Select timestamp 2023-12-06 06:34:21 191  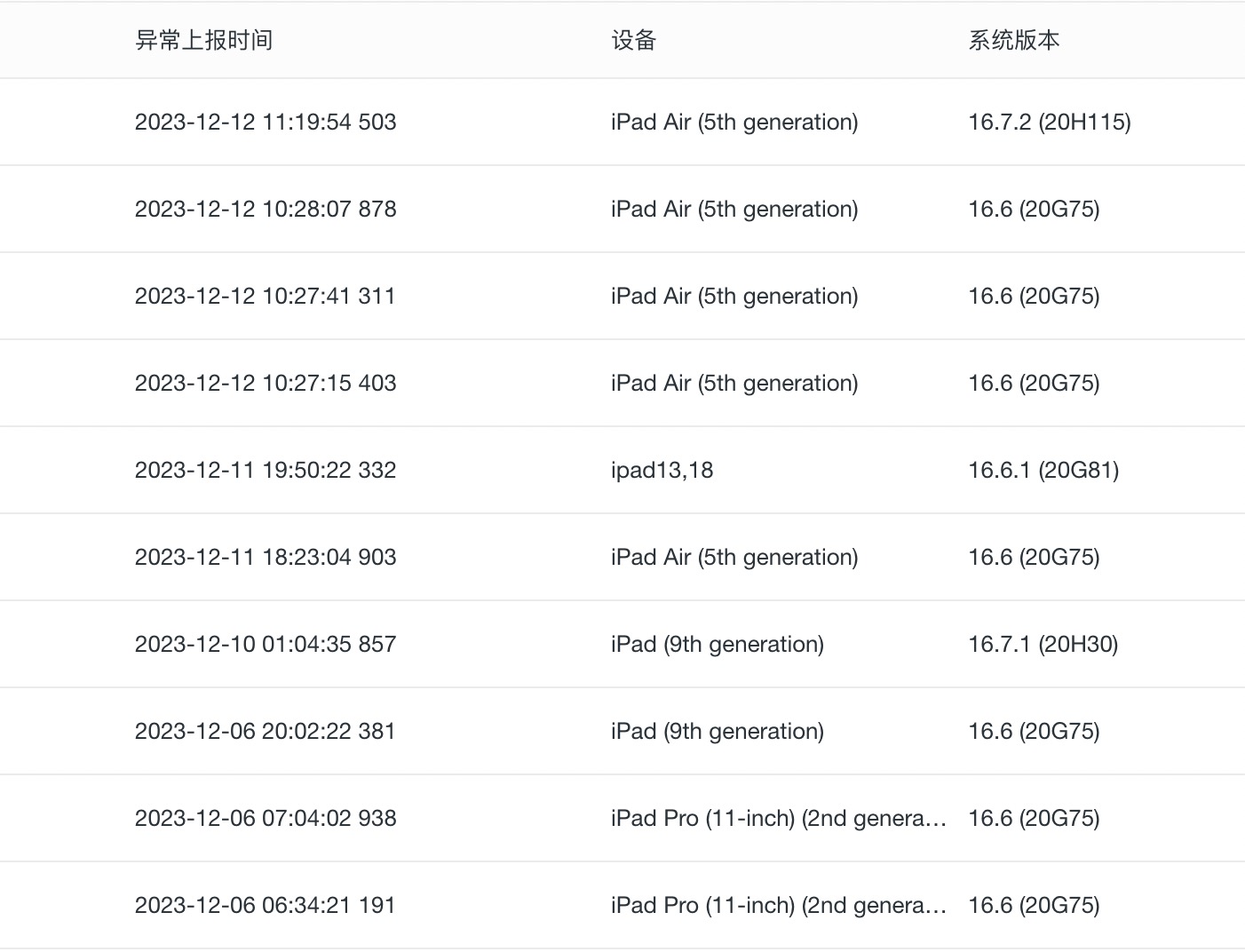(x=265, y=905)
